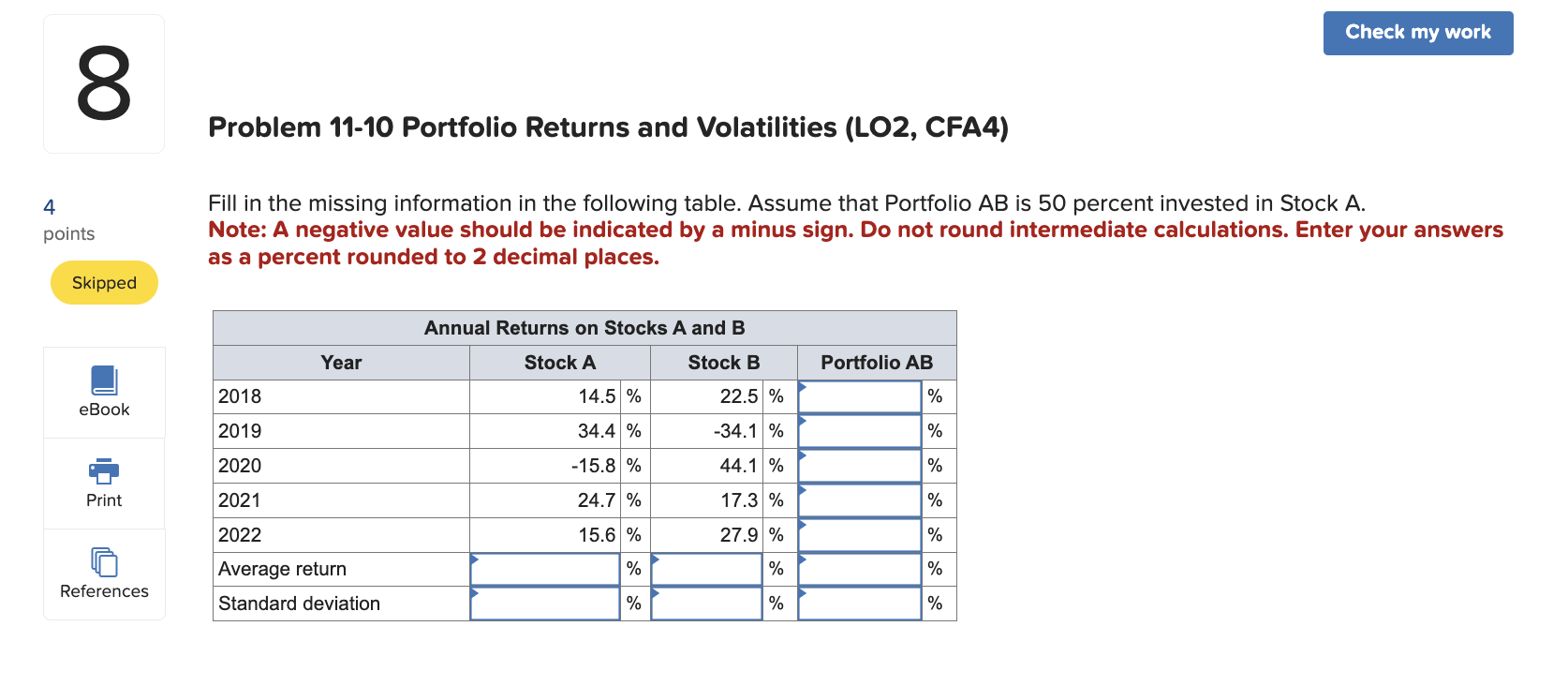Select the Portfolio AB input for 2019
The image size is (1568, 686).
coord(858,430)
